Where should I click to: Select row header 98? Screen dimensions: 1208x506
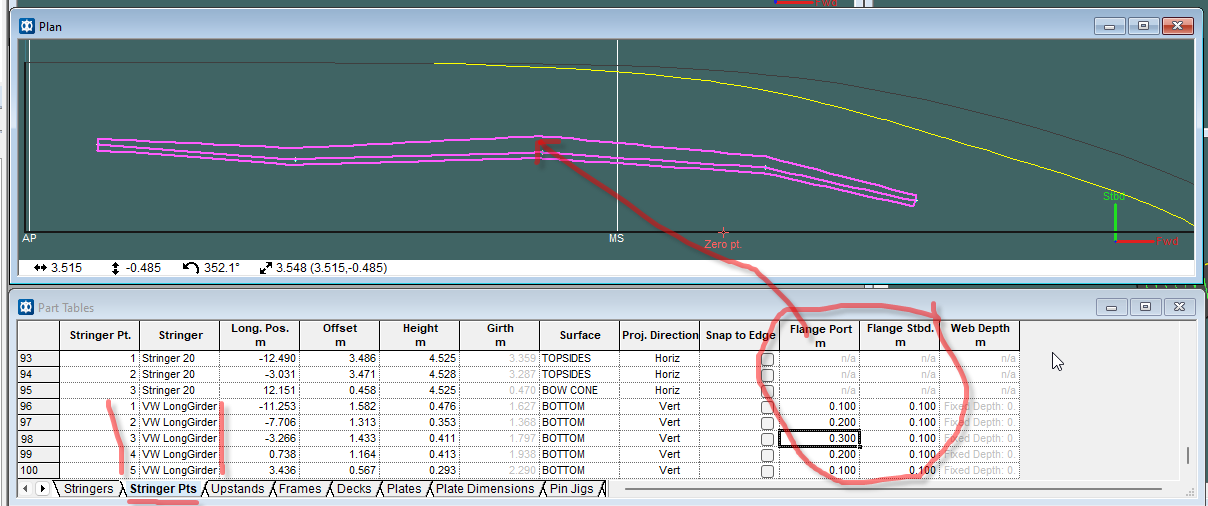[x=39, y=438]
